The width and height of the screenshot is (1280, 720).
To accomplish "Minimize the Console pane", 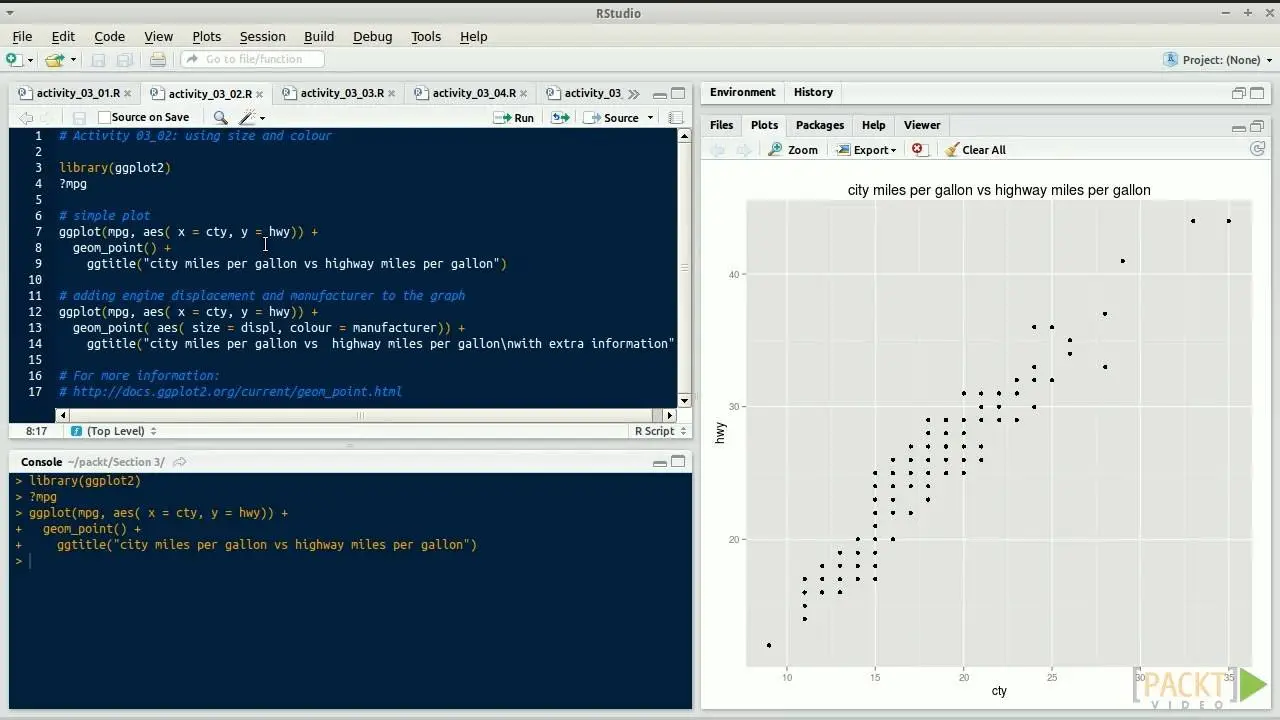I will point(659,463).
